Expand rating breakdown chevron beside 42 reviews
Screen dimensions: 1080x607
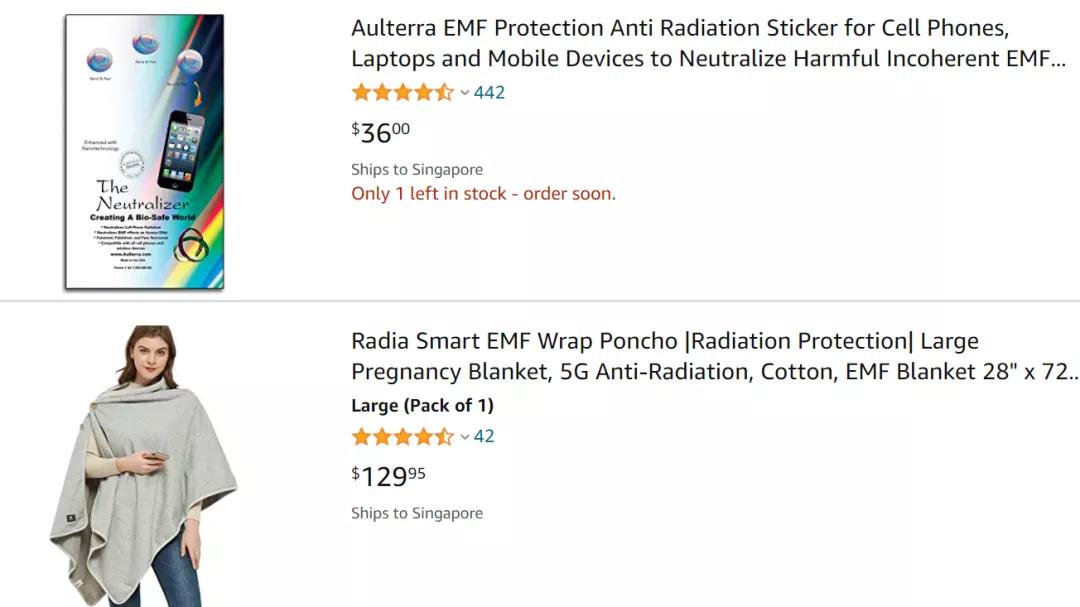[x=465, y=437]
